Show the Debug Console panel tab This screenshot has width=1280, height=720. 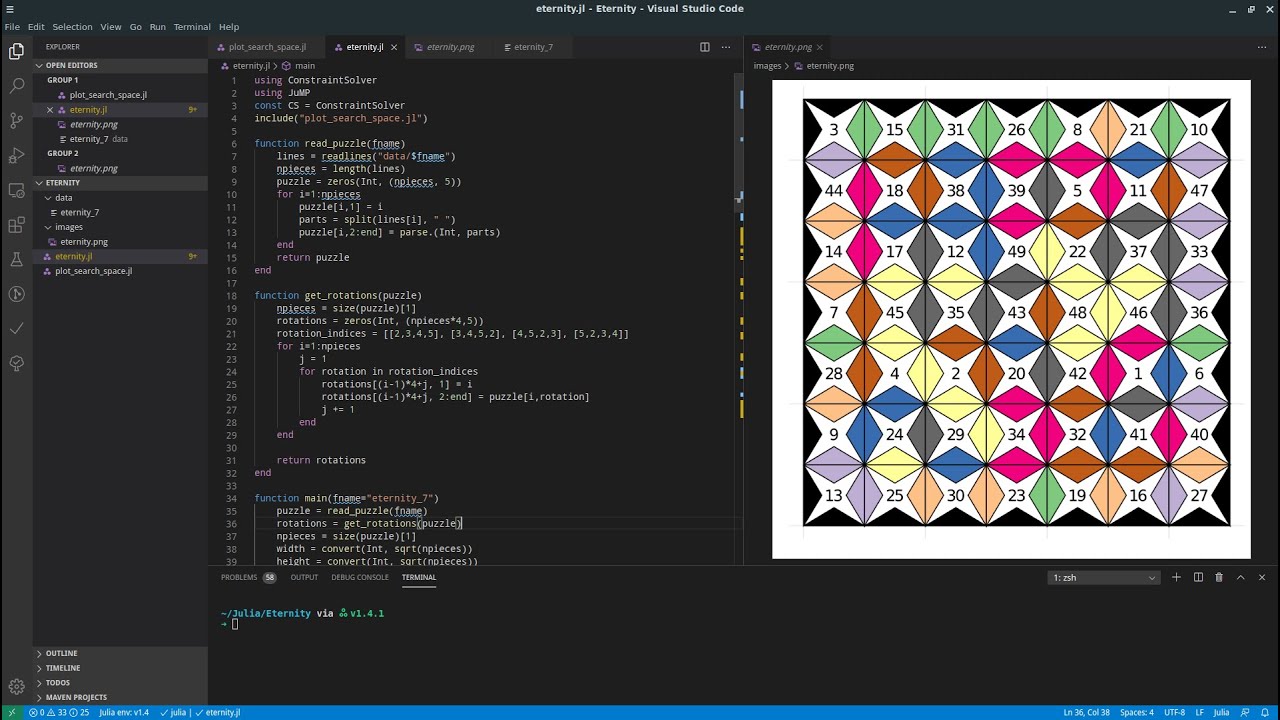pos(360,577)
